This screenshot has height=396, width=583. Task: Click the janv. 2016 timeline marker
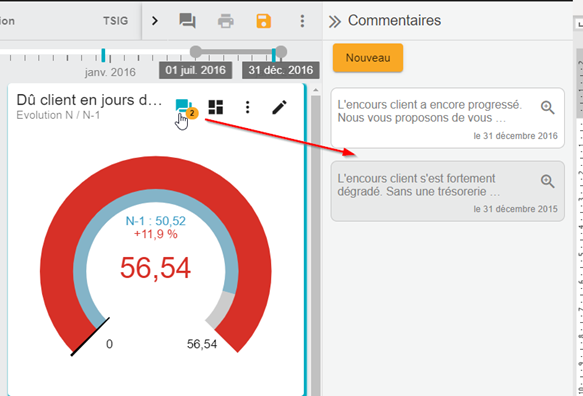click(103, 55)
